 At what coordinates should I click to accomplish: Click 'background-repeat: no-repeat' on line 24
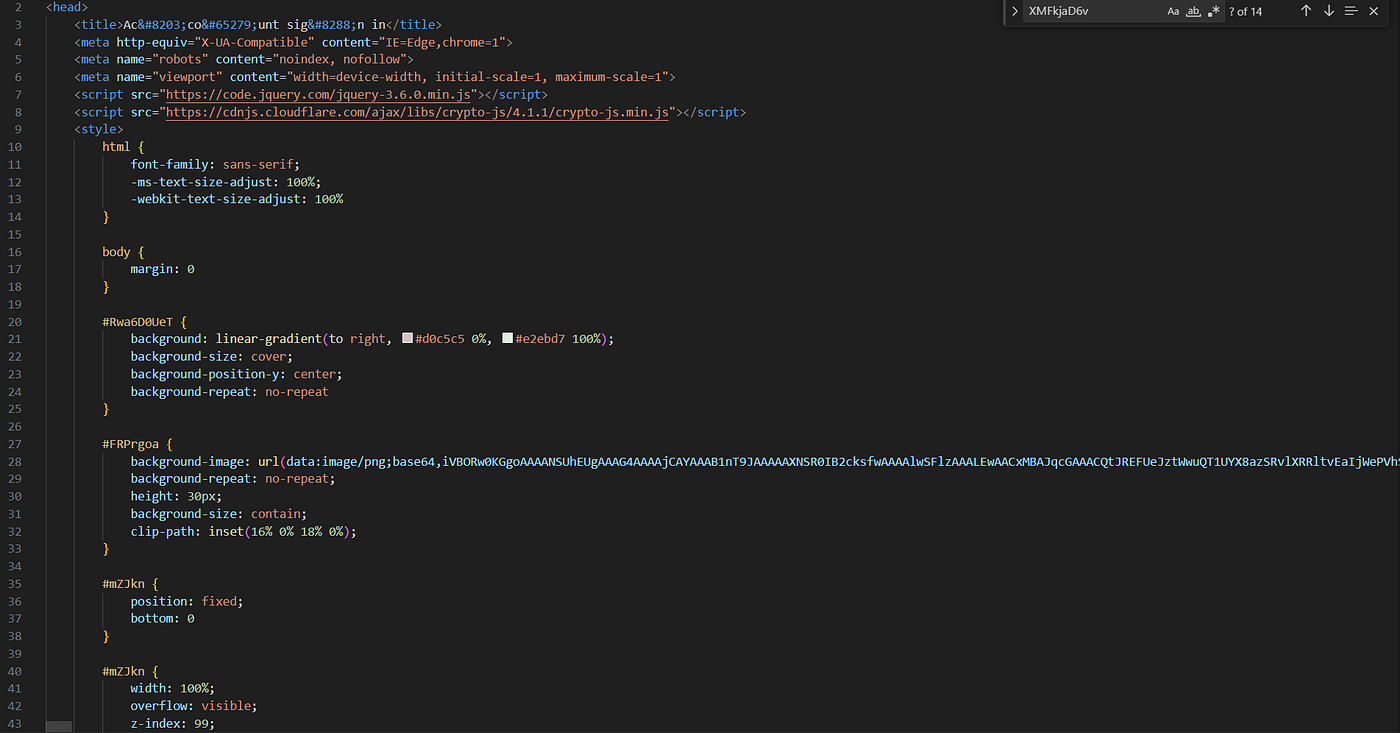pos(229,392)
